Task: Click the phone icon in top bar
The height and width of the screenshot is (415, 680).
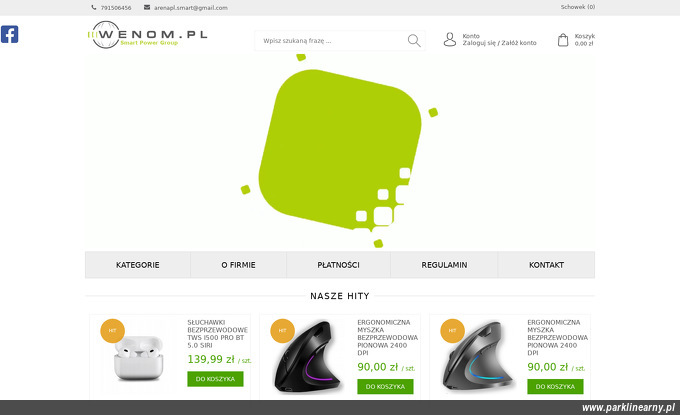Action: 94,7
